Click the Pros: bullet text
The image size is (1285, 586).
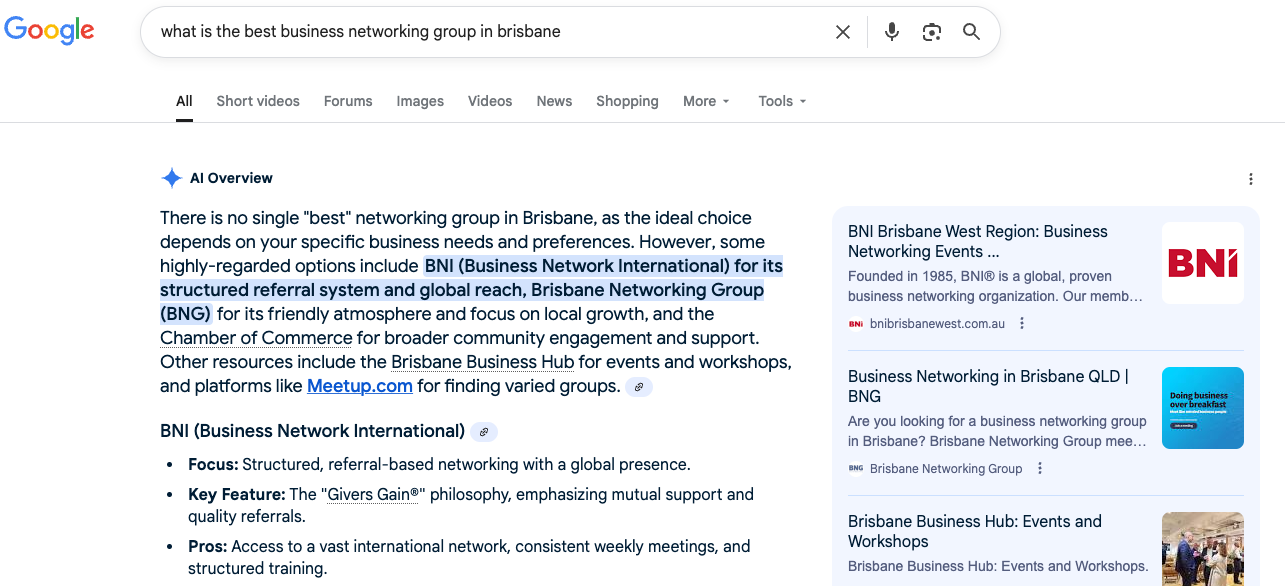[x=469, y=557]
